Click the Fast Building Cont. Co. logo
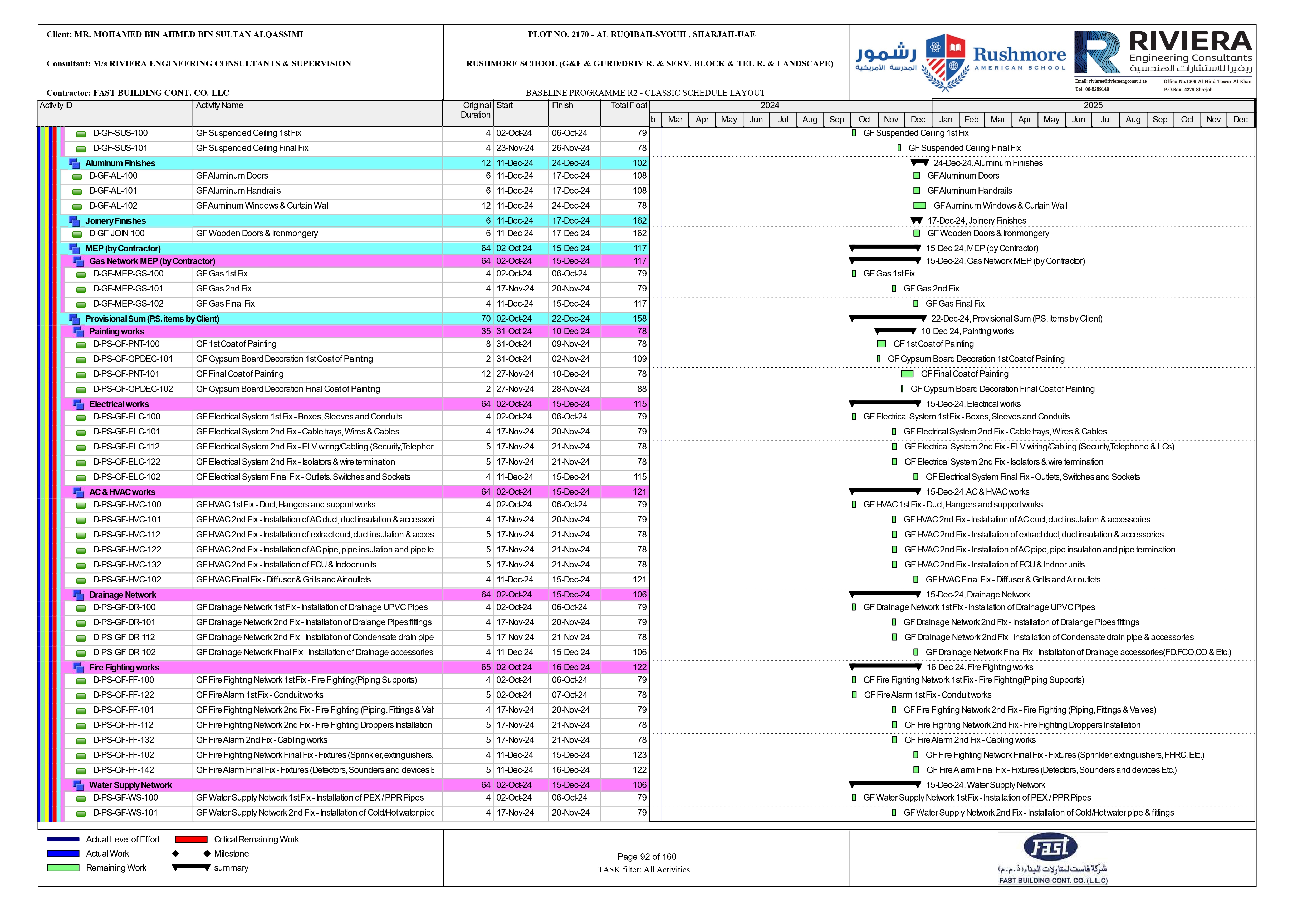The image size is (1307, 924). click(x=1052, y=859)
